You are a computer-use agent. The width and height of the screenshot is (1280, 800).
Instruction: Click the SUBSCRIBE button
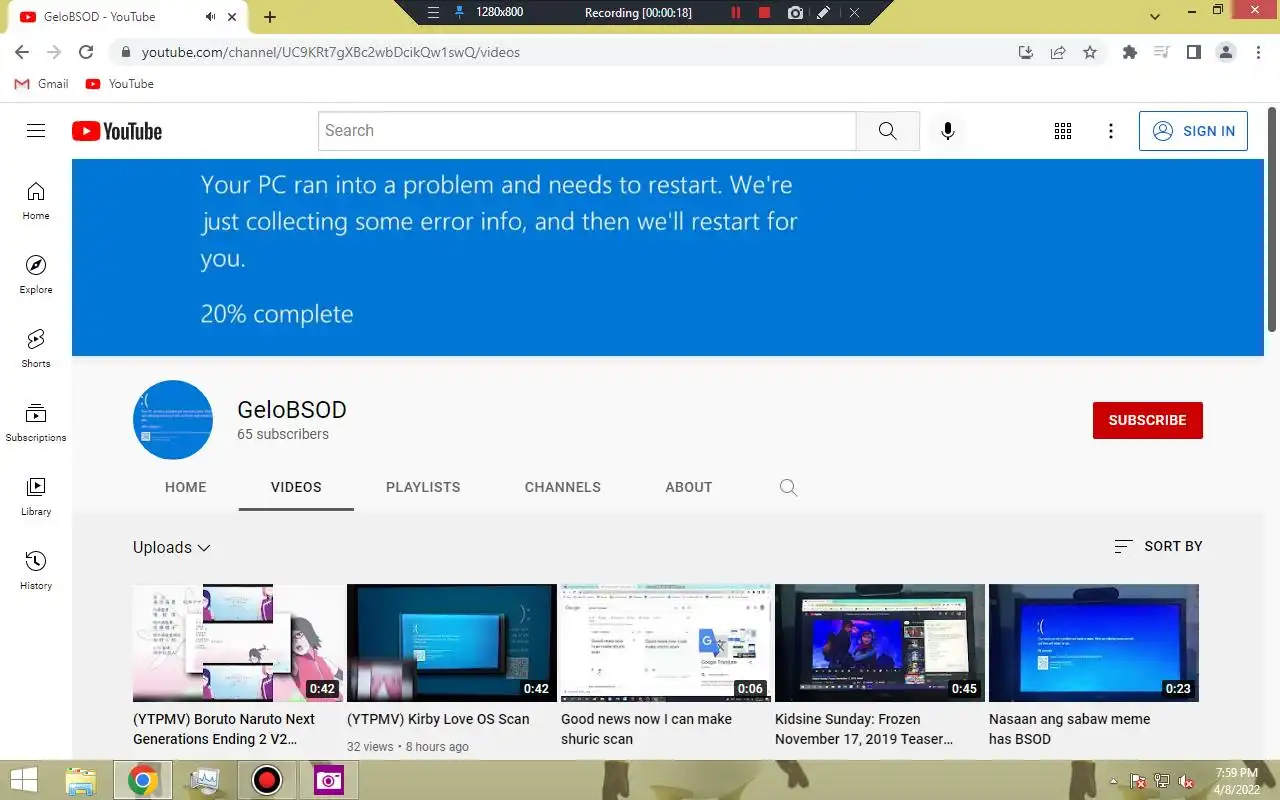click(1148, 420)
